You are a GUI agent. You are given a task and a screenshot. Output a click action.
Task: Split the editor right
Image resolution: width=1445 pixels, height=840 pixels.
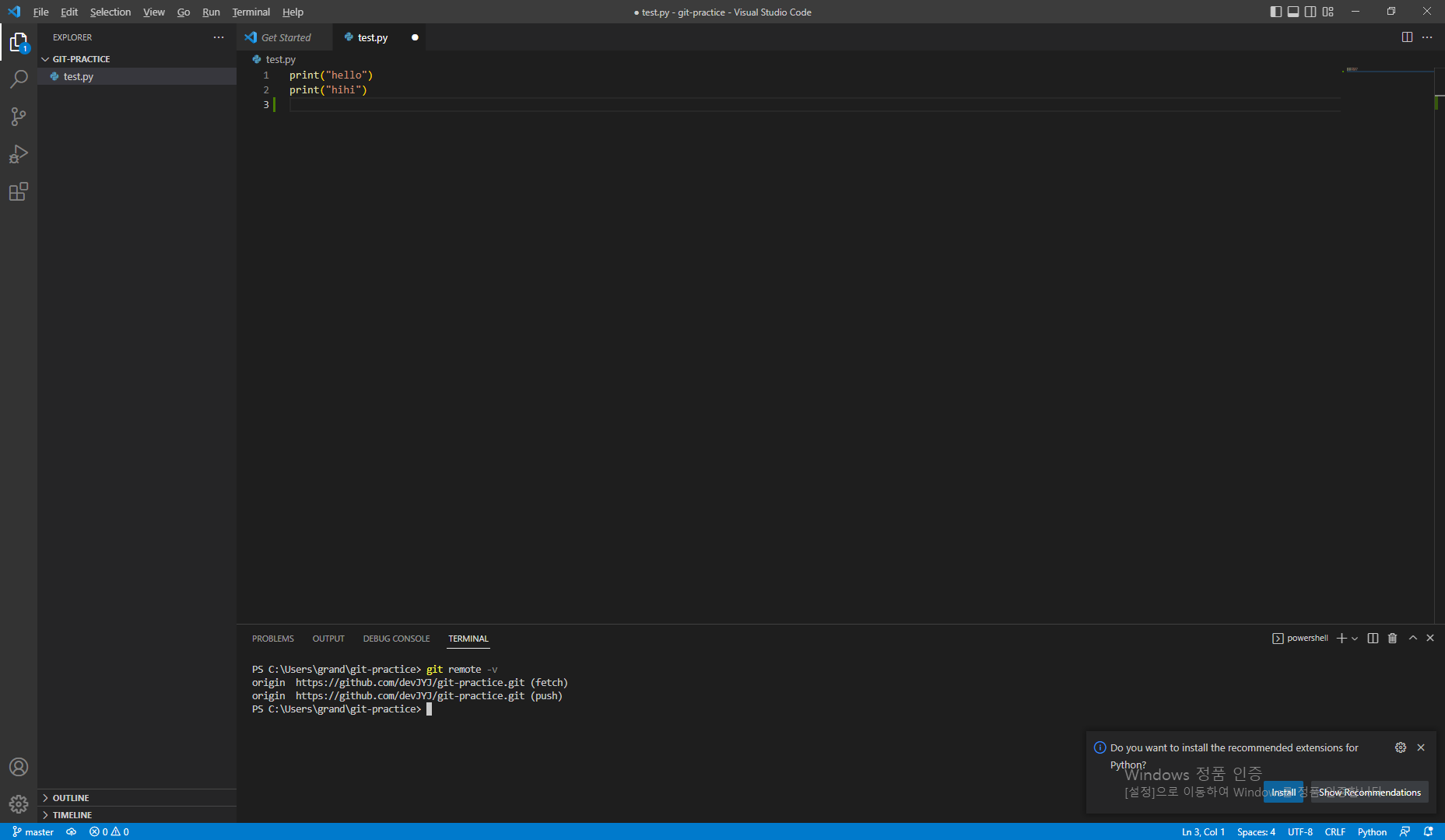pos(1407,37)
